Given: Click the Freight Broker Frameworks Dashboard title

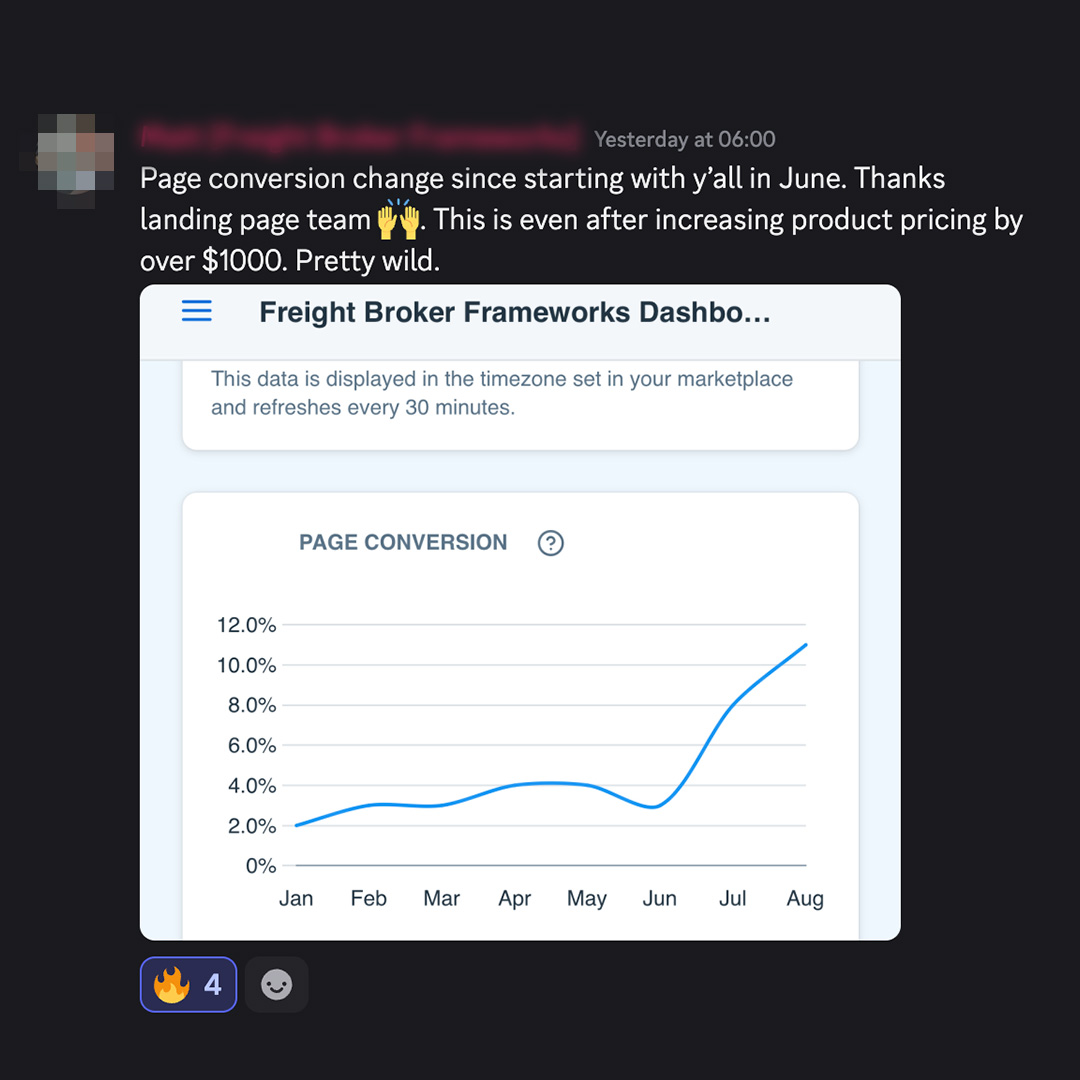Looking at the screenshot, I should [515, 312].
